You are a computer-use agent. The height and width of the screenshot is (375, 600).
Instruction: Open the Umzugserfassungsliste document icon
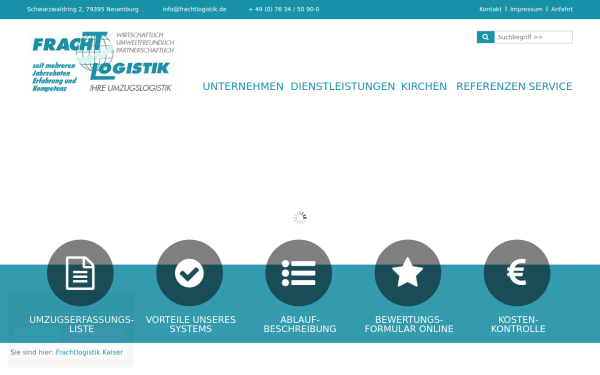(80, 273)
